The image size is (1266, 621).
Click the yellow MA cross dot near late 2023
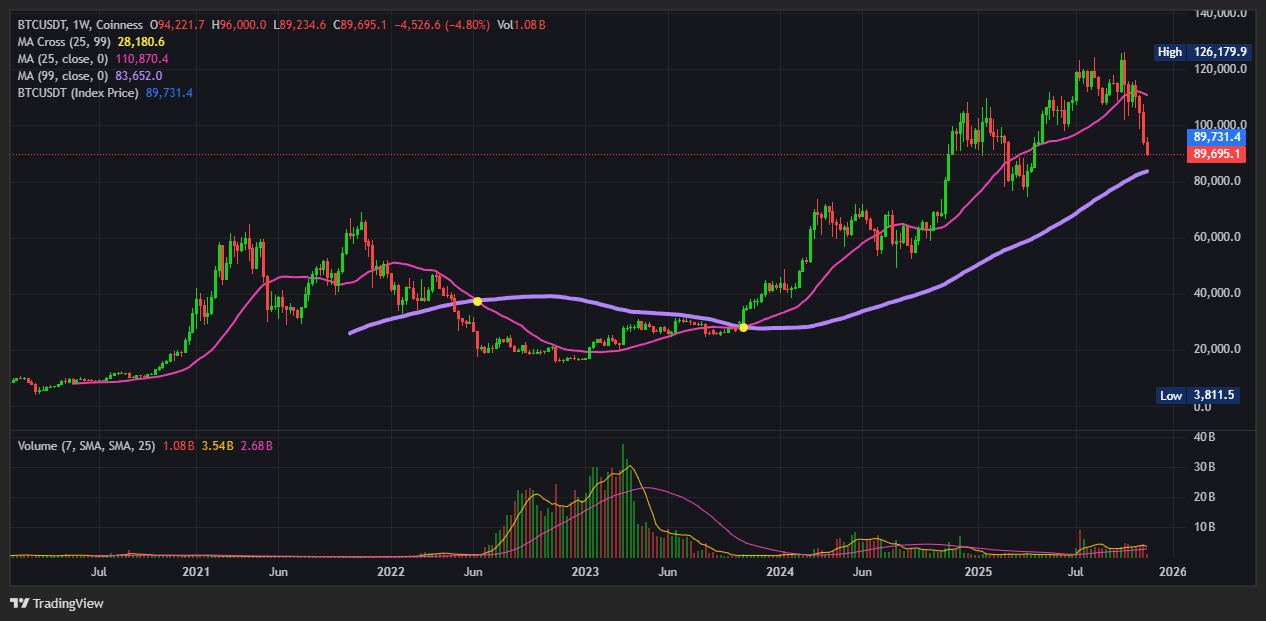point(744,326)
